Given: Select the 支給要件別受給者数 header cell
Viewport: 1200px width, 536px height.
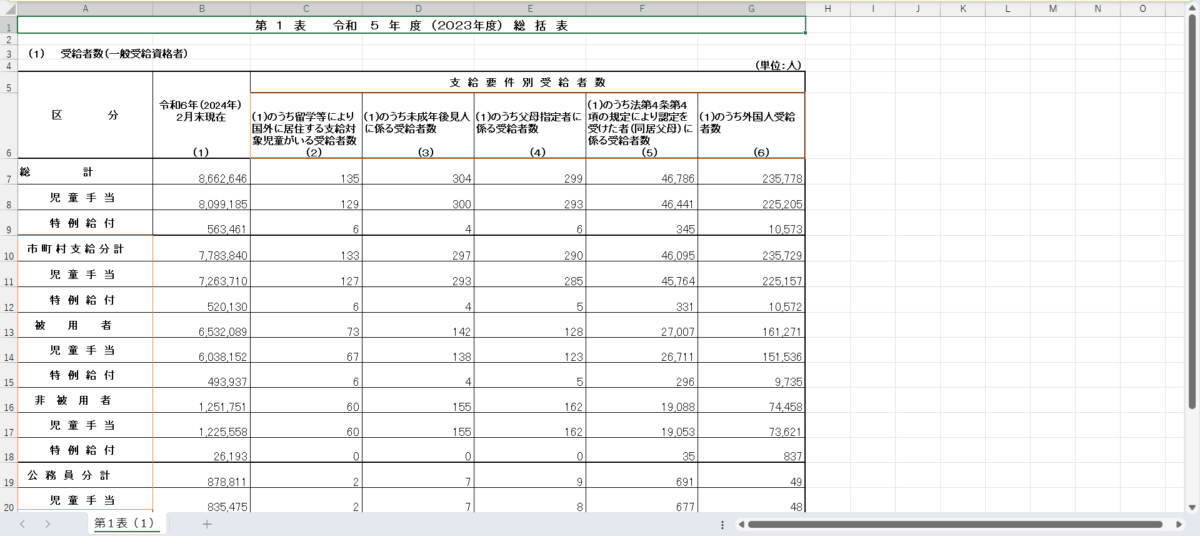Looking at the screenshot, I should click(x=527, y=81).
